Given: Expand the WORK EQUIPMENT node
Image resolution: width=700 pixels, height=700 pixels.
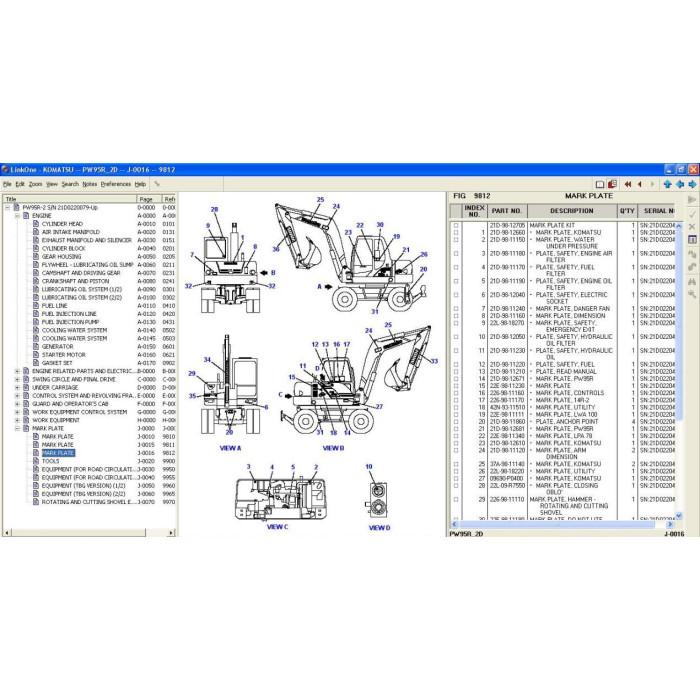Looking at the screenshot, I should 17,420.
